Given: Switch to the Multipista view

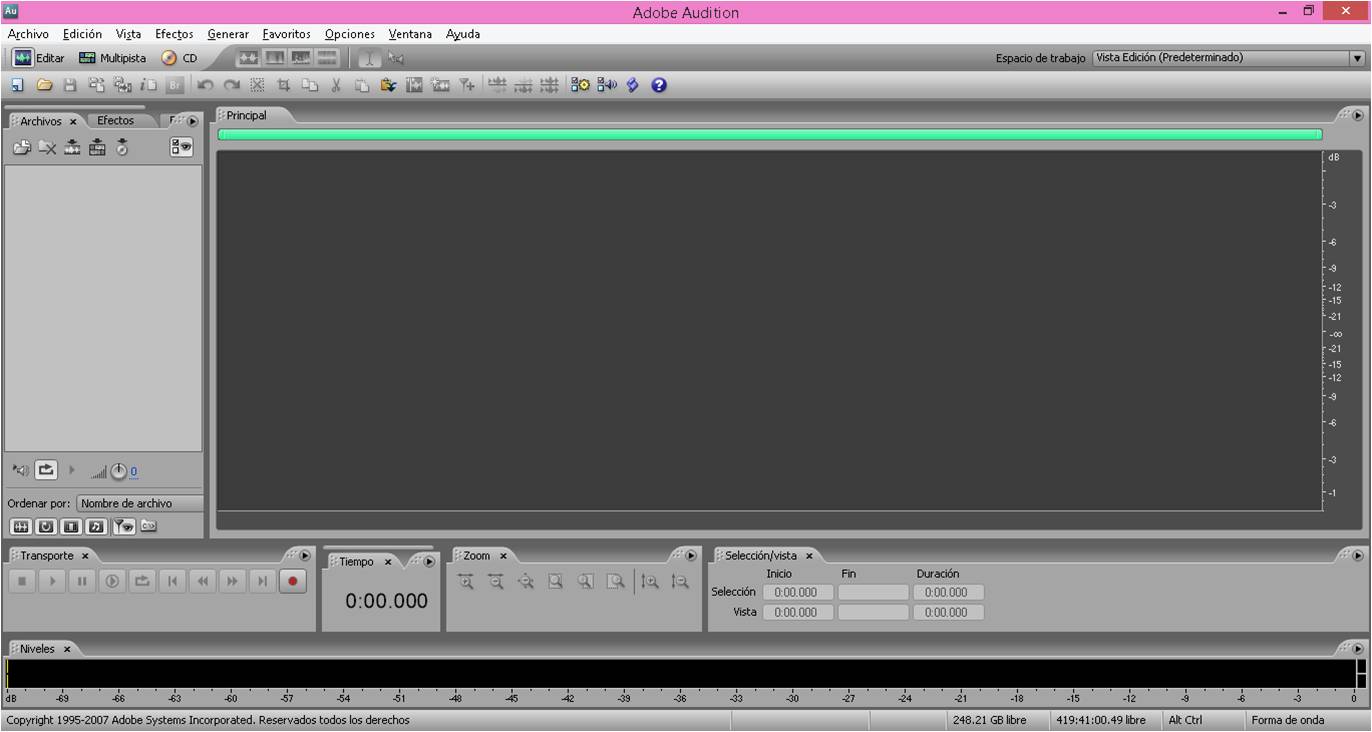Looking at the screenshot, I should [x=112, y=58].
